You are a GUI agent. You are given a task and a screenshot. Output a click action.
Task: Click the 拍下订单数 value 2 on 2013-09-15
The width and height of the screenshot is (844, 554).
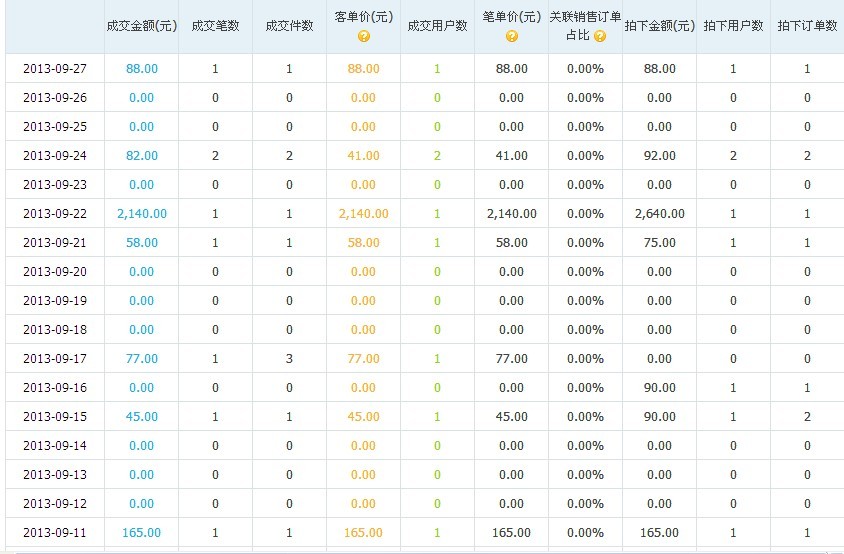coord(807,417)
